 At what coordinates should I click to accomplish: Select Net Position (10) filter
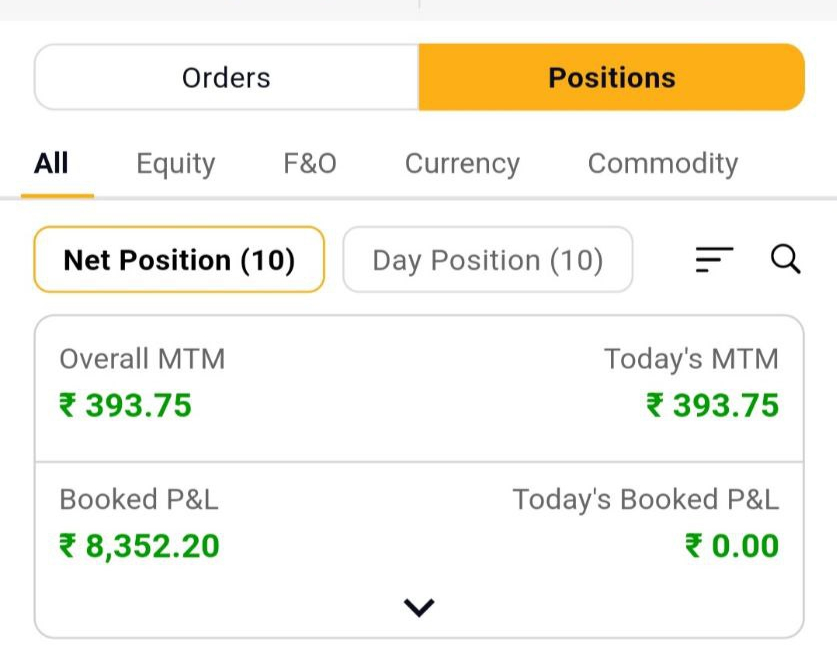[x=179, y=260]
